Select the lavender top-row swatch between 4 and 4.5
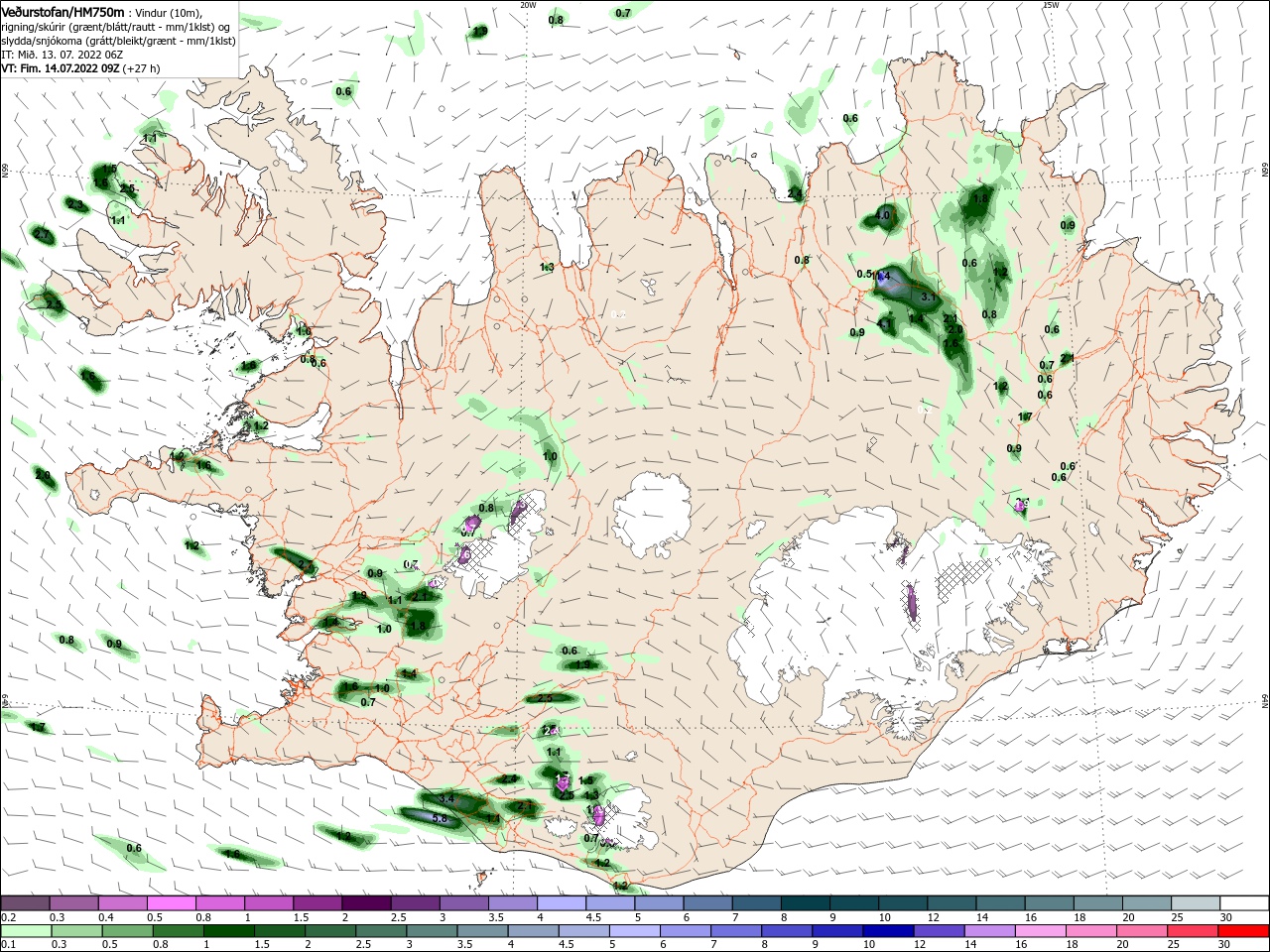 [x=562, y=903]
